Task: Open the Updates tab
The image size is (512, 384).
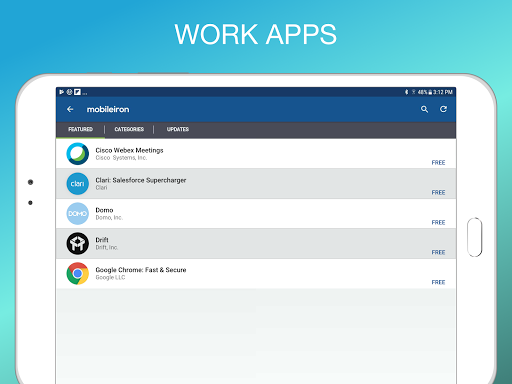Action: coord(178,130)
